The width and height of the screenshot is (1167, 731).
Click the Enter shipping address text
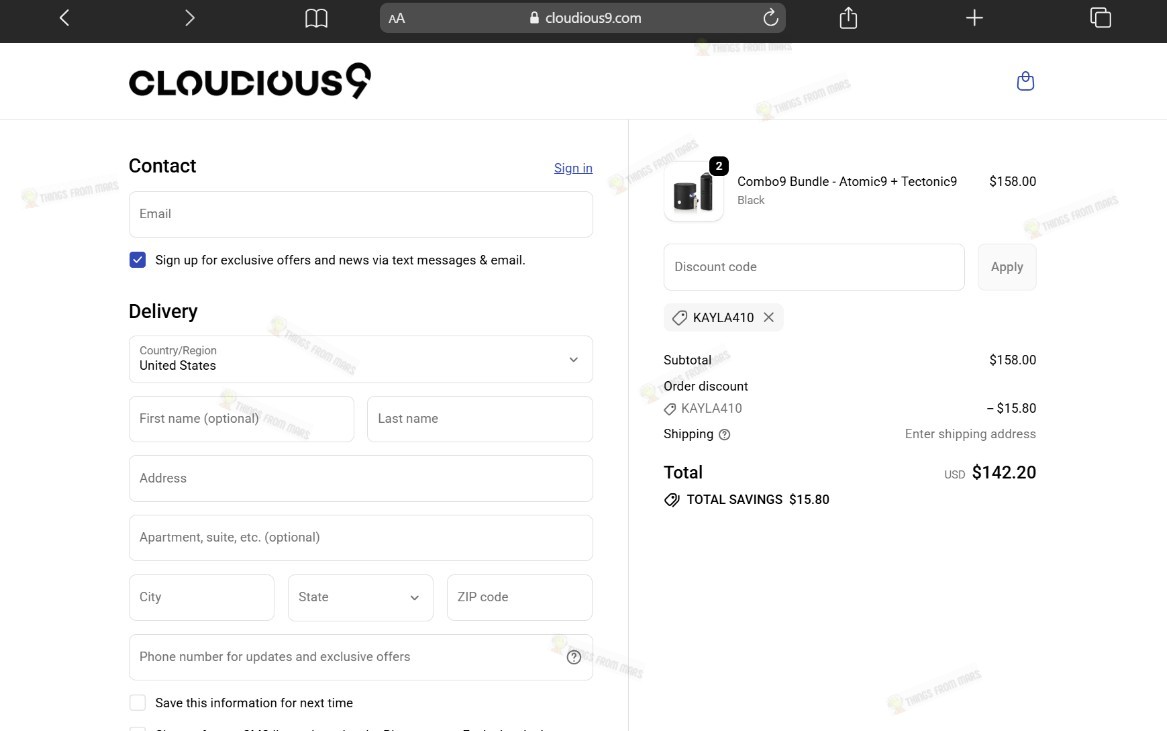970,434
